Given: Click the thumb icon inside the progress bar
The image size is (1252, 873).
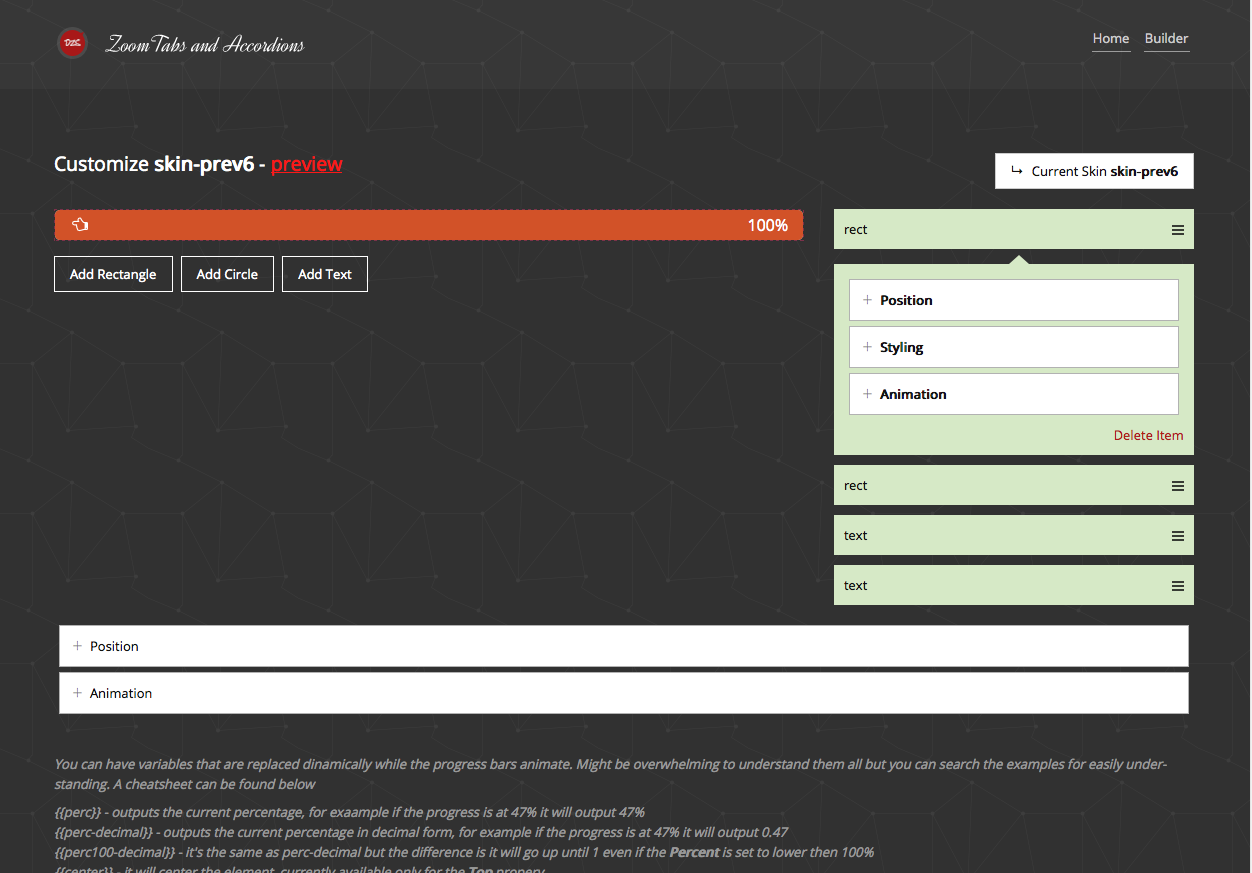Looking at the screenshot, I should click(80, 225).
